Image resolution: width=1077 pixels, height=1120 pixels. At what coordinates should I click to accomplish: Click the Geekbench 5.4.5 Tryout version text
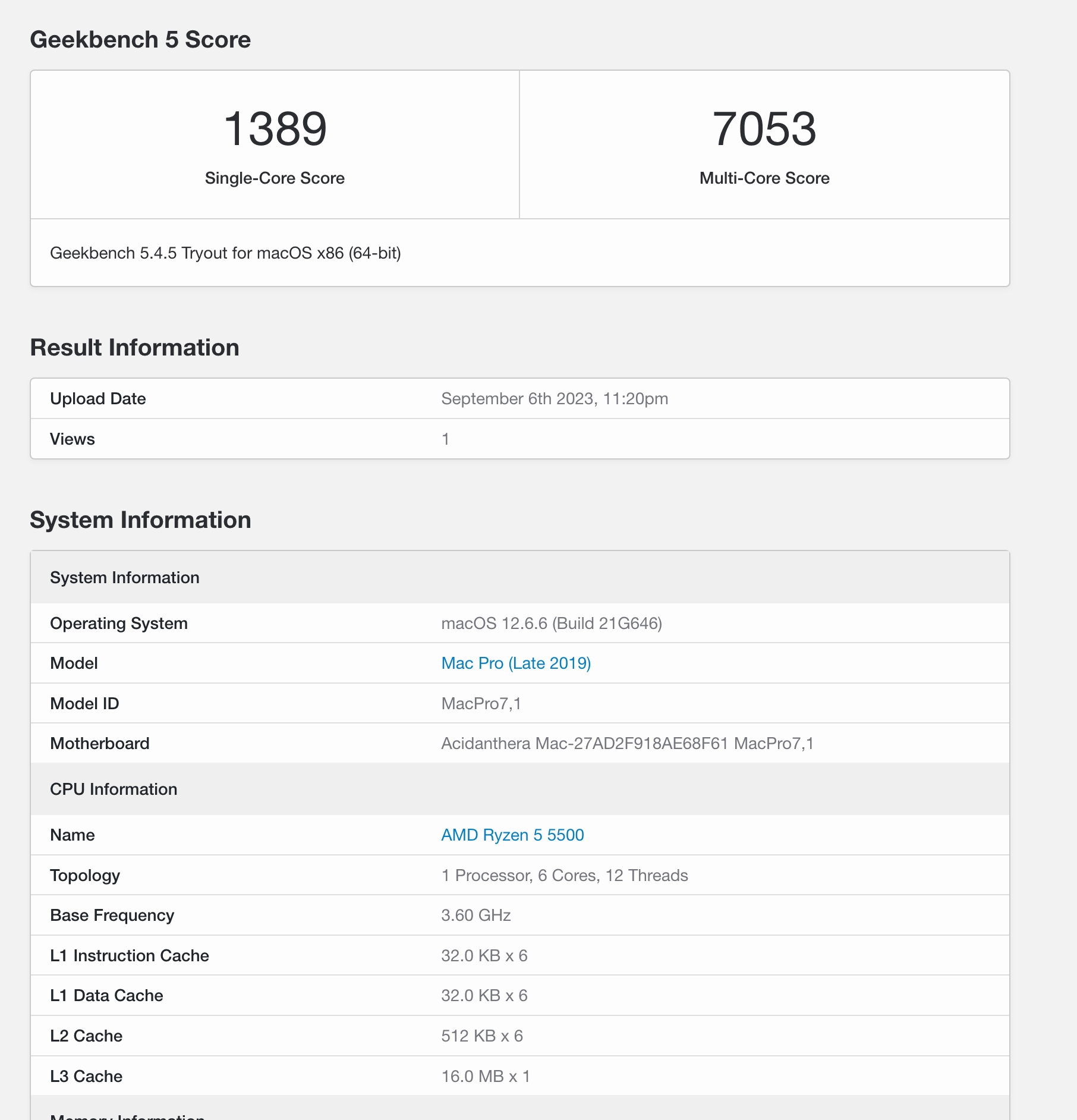(225, 253)
